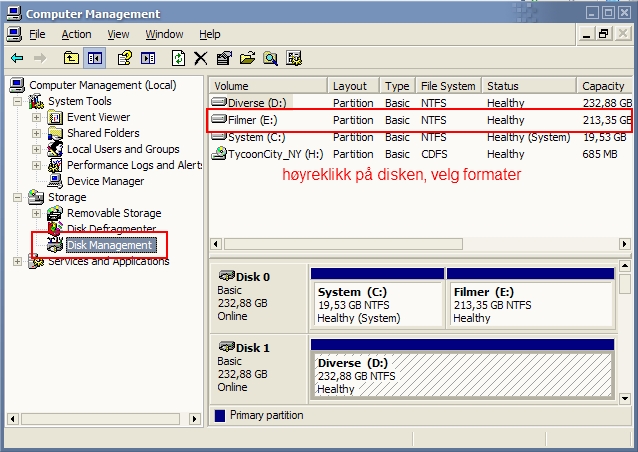The height and width of the screenshot is (452, 638).
Task: Click the Forward arrow toolbar button
Action: 40,59
